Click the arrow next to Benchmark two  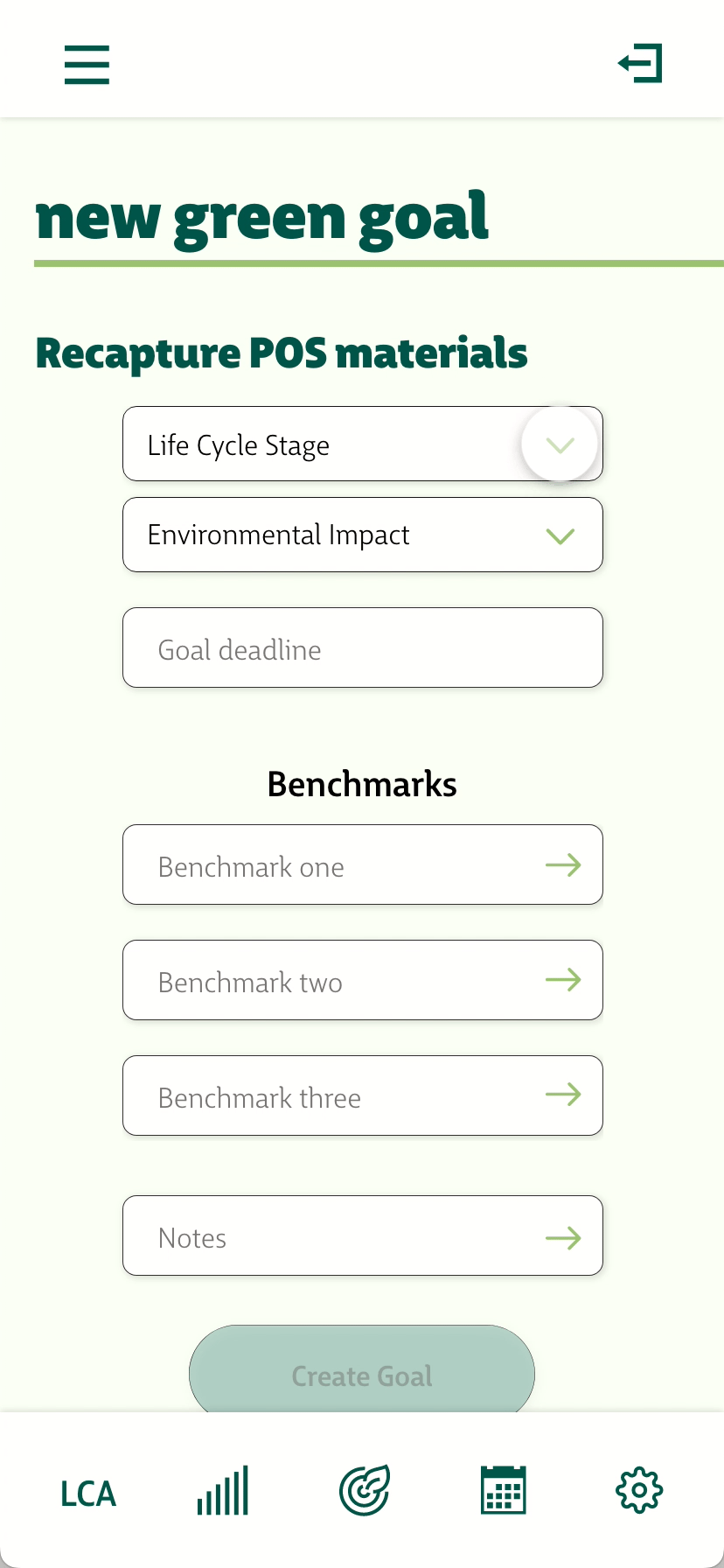[x=563, y=980]
